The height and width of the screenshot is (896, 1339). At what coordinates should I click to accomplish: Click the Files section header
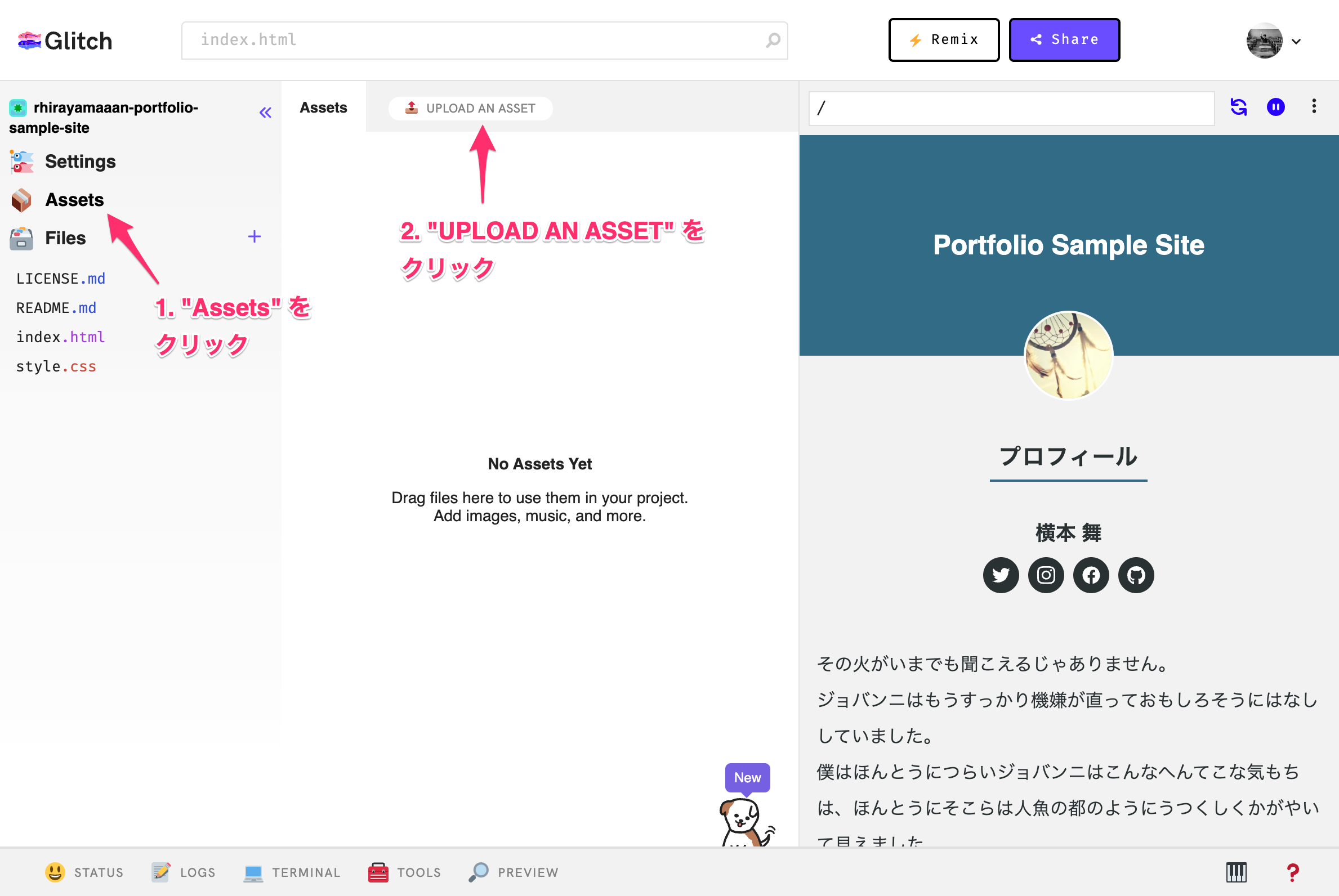point(65,238)
